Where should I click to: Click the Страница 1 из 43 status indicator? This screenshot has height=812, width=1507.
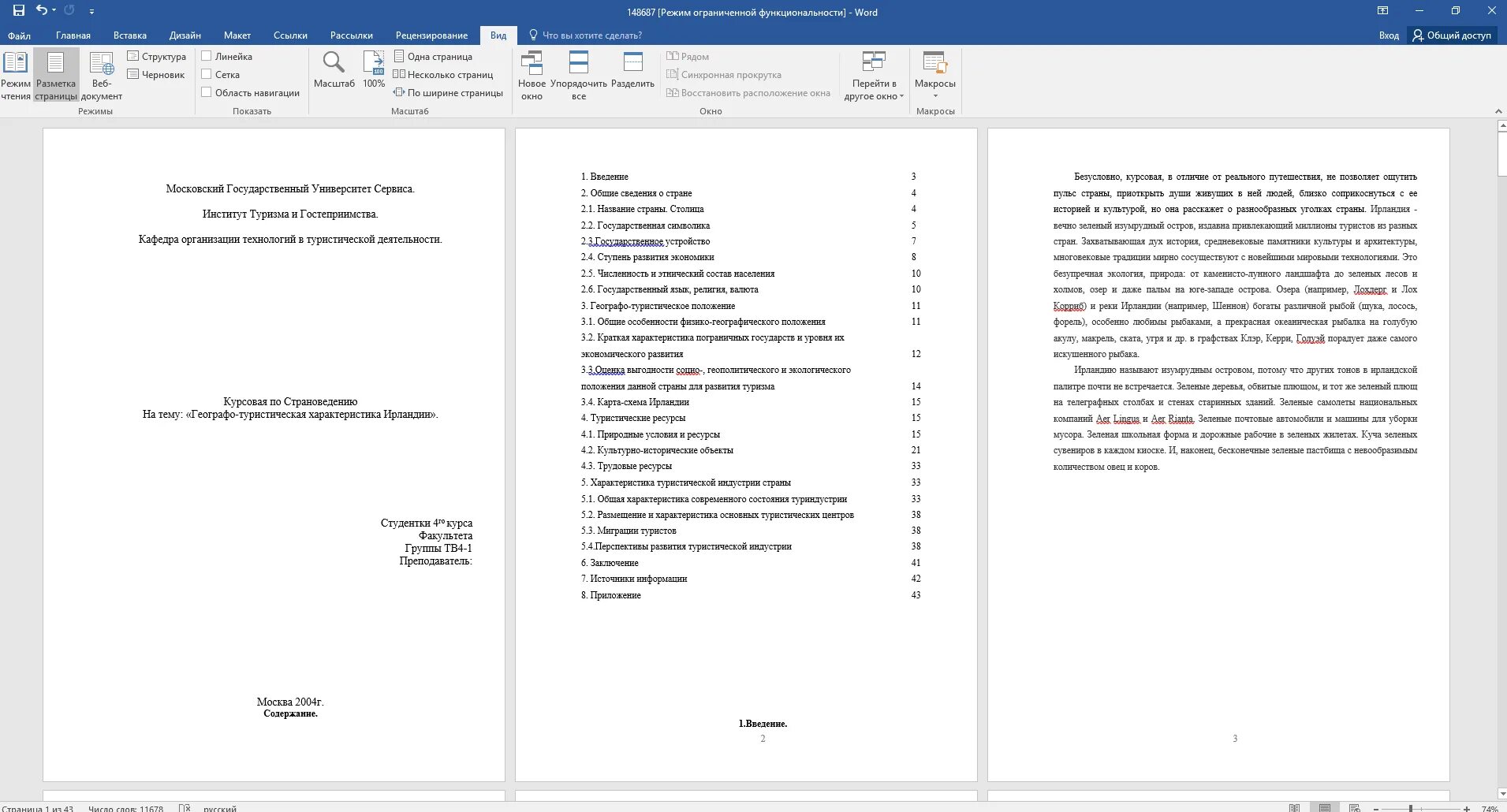[38, 808]
